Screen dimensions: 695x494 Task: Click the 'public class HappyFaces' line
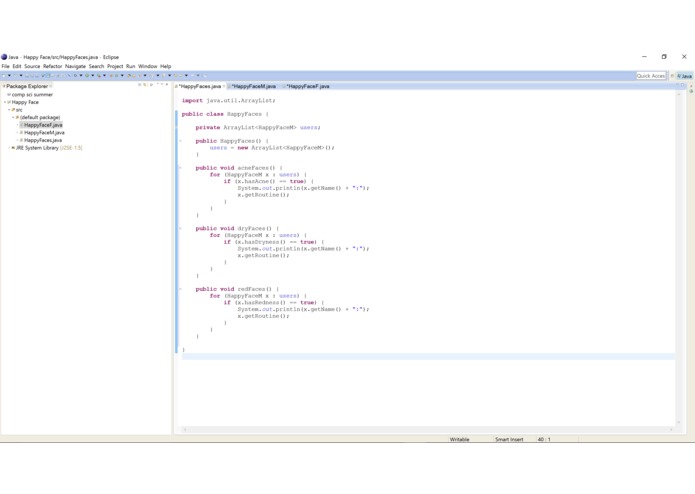(x=225, y=114)
